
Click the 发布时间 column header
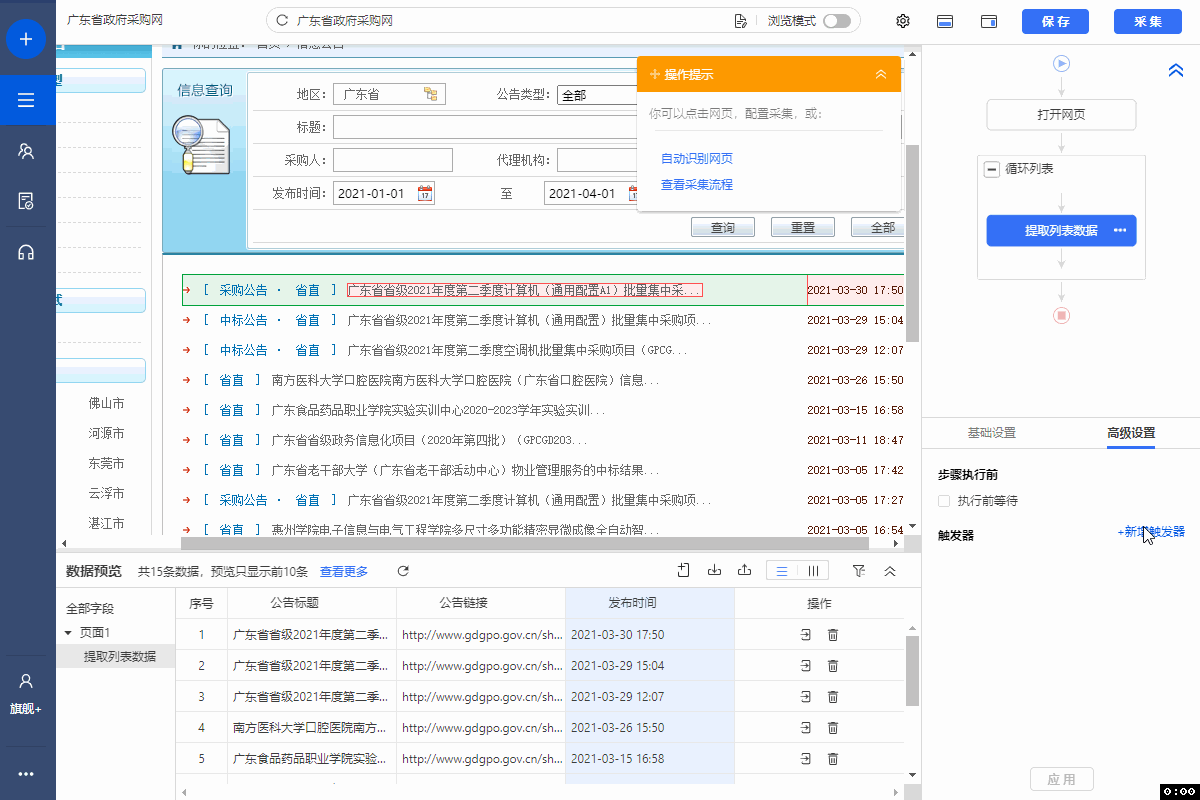[x=650, y=603]
